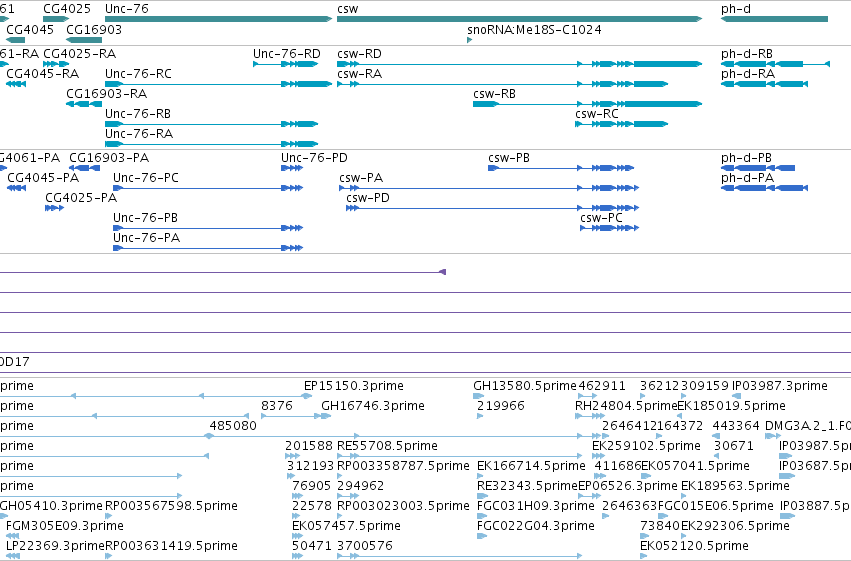Image resolution: width=851 pixels, height=561 pixels.
Task: Select protein CG4025-PA
Action: click(55, 208)
